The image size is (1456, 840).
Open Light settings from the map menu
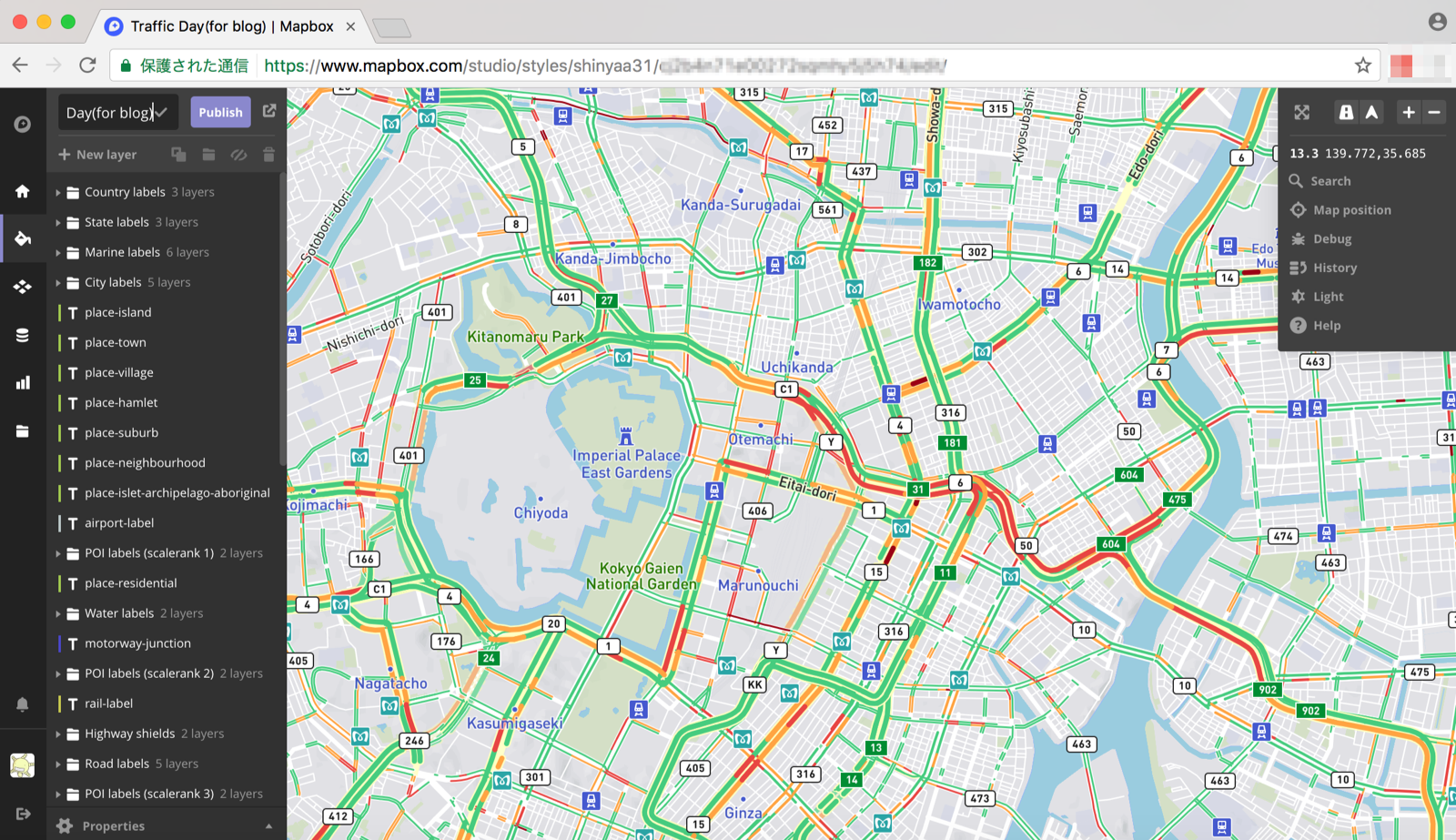pos(1328,296)
